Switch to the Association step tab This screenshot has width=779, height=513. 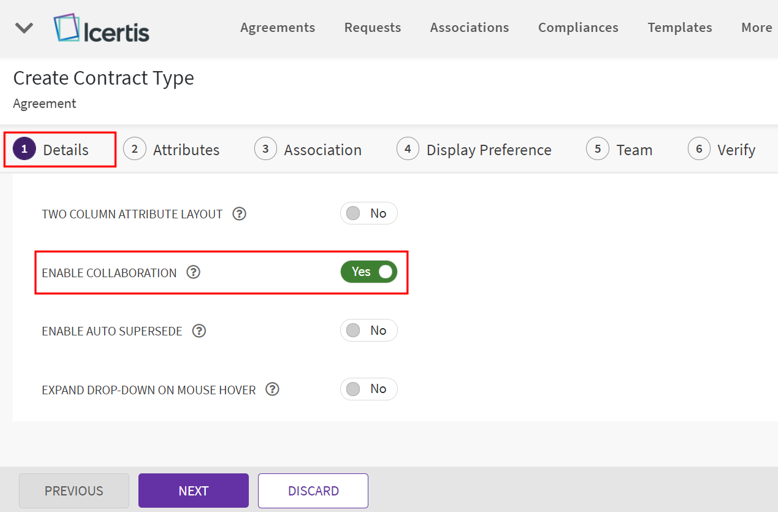pyautogui.click(x=322, y=150)
